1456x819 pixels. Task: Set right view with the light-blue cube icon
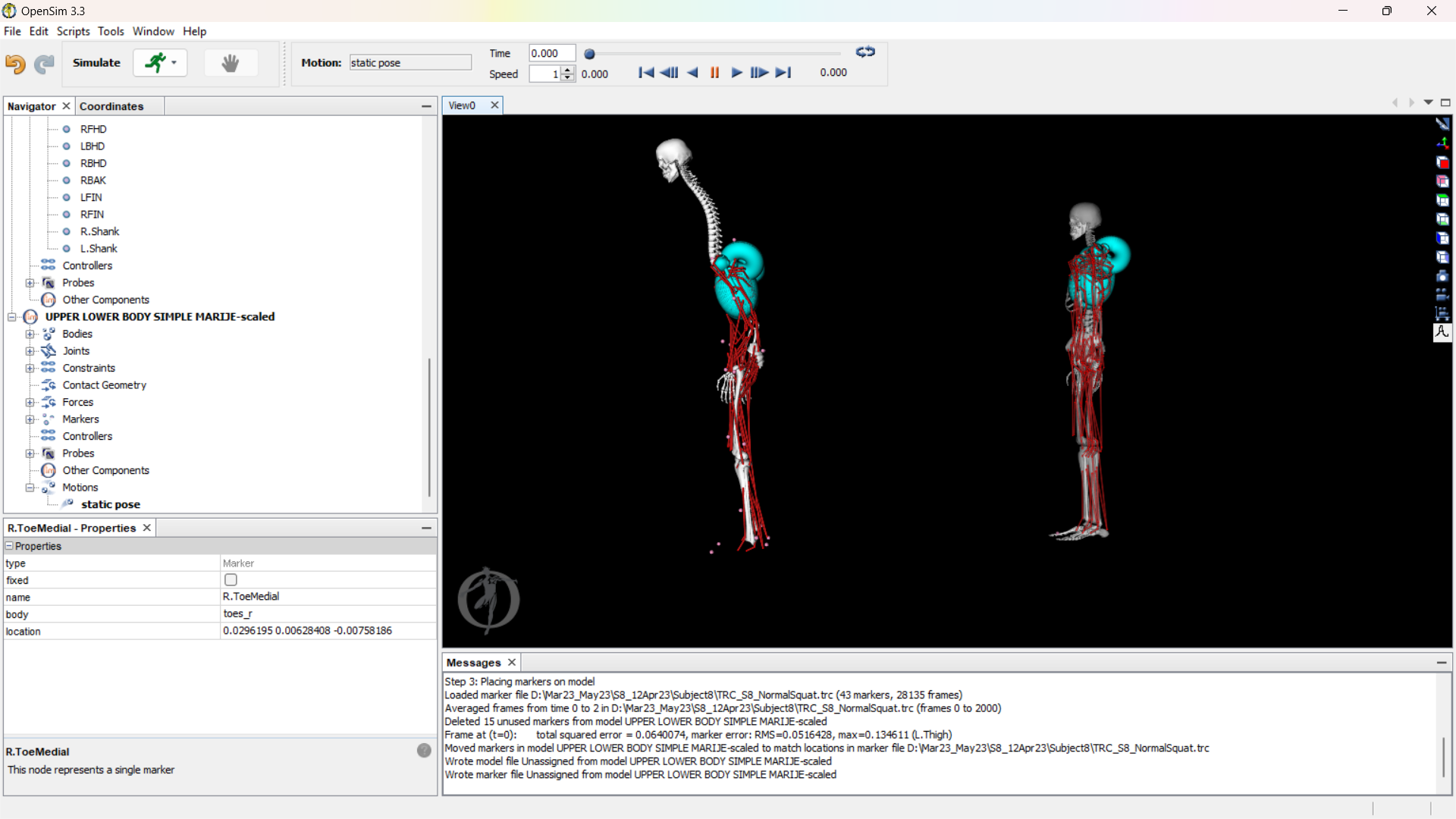coord(1442,257)
